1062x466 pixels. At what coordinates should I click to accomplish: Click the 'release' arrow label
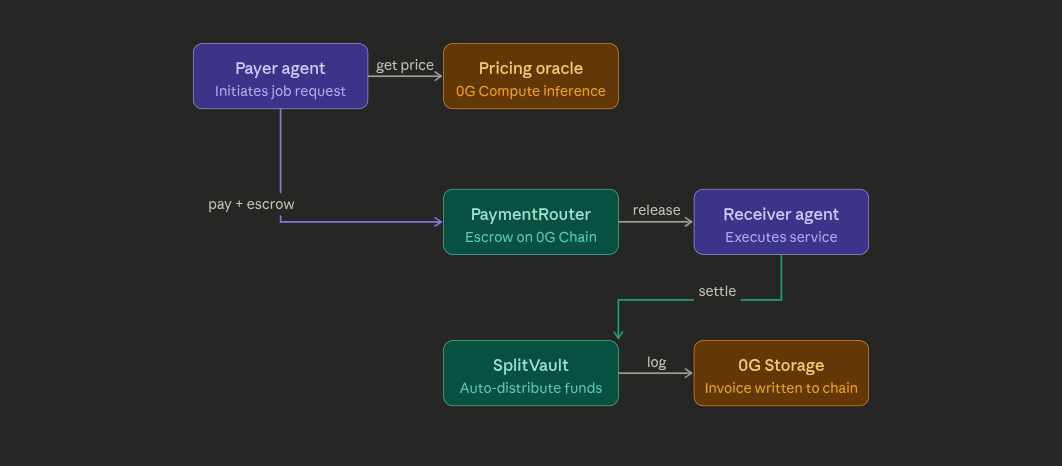pyautogui.click(x=656, y=210)
